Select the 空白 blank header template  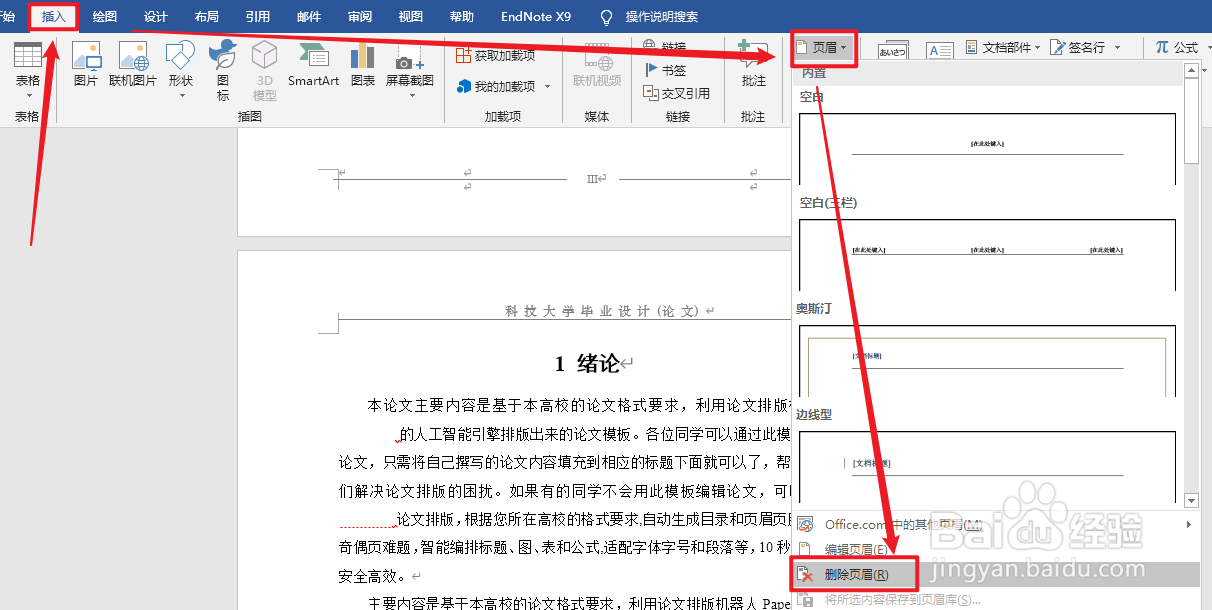pyautogui.click(x=985, y=150)
